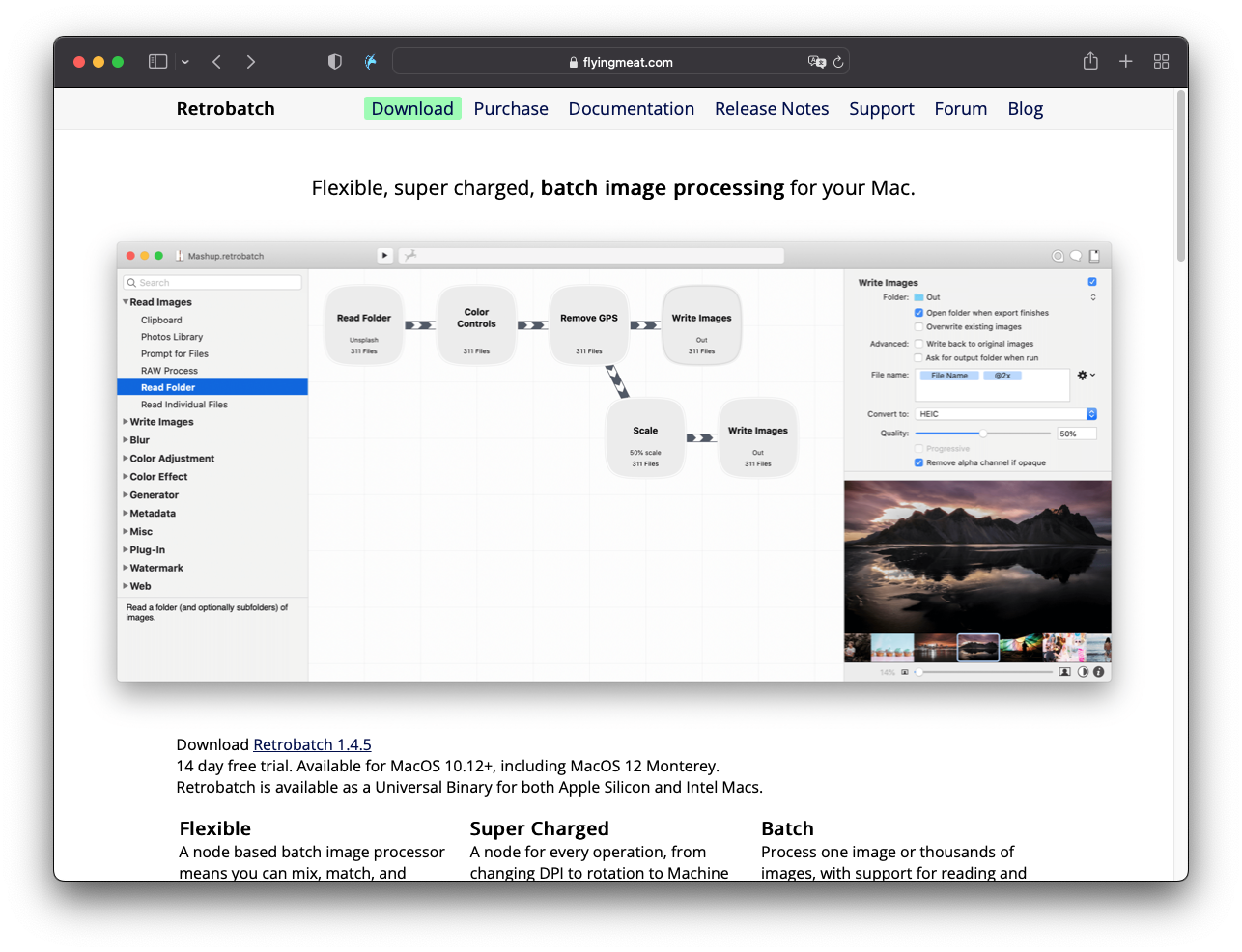View the Release Notes page
1242x952 pixels.
[x=772, y=109]
